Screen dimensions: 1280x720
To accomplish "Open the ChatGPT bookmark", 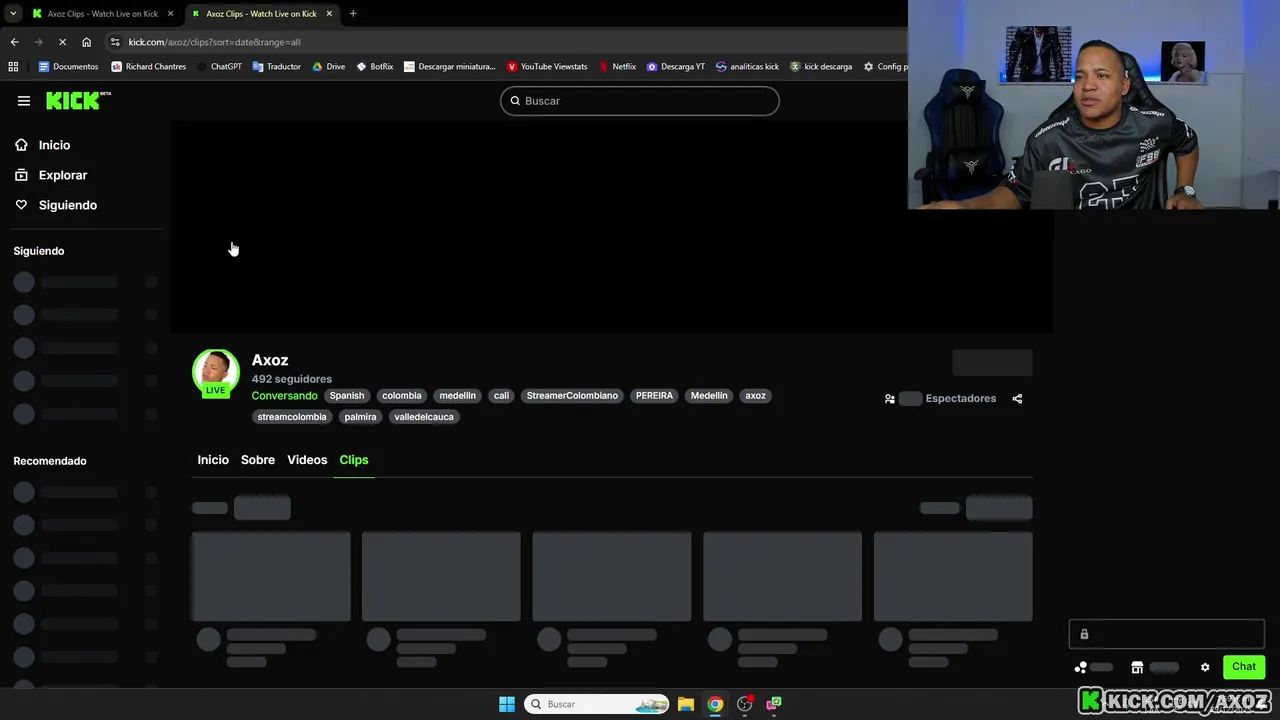I will click(219, 67).
